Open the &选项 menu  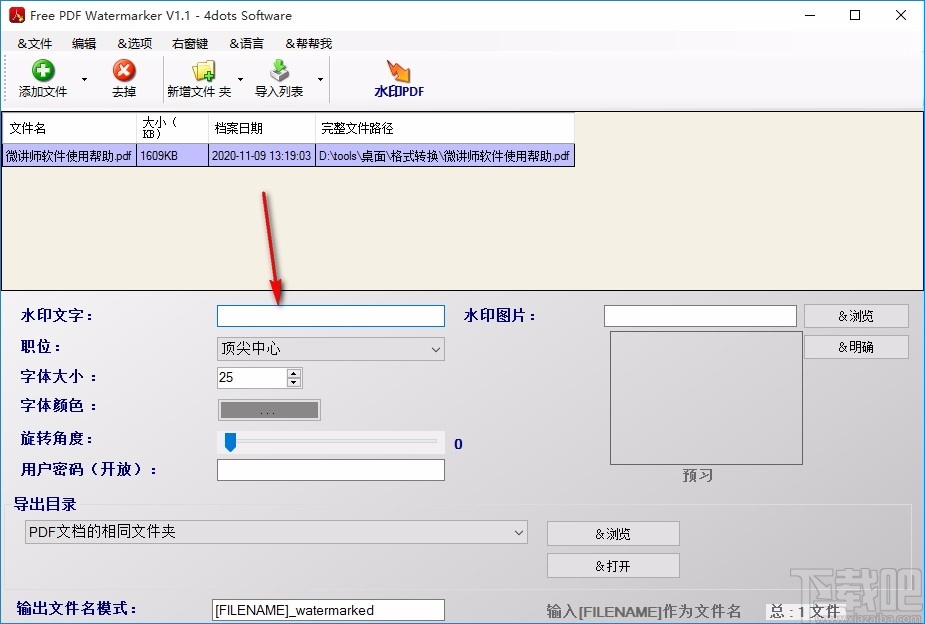tap(135, 43)
